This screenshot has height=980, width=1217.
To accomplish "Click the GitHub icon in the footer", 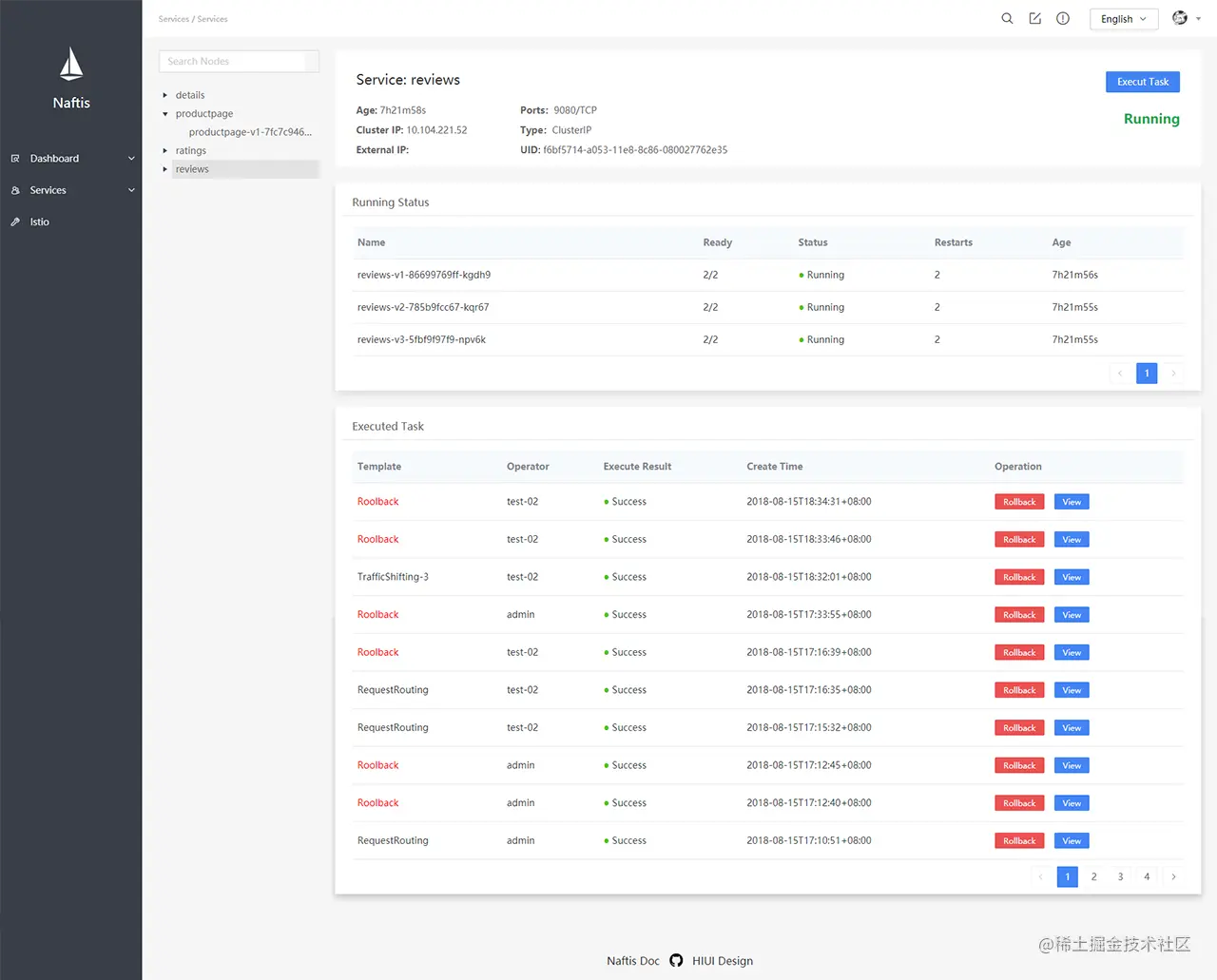I will point(676,960).
